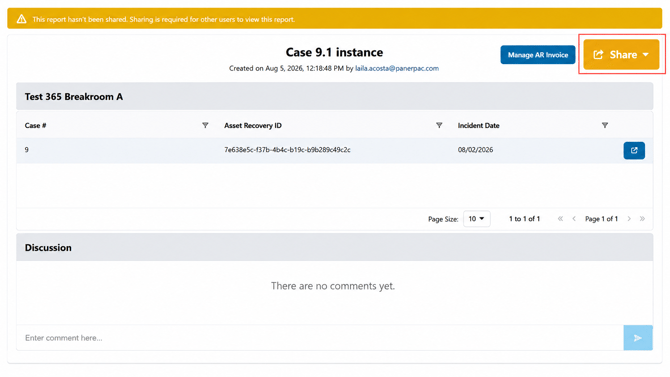670x377 pixels.
Task: Filter the Case # column
Action: point(205,125)
